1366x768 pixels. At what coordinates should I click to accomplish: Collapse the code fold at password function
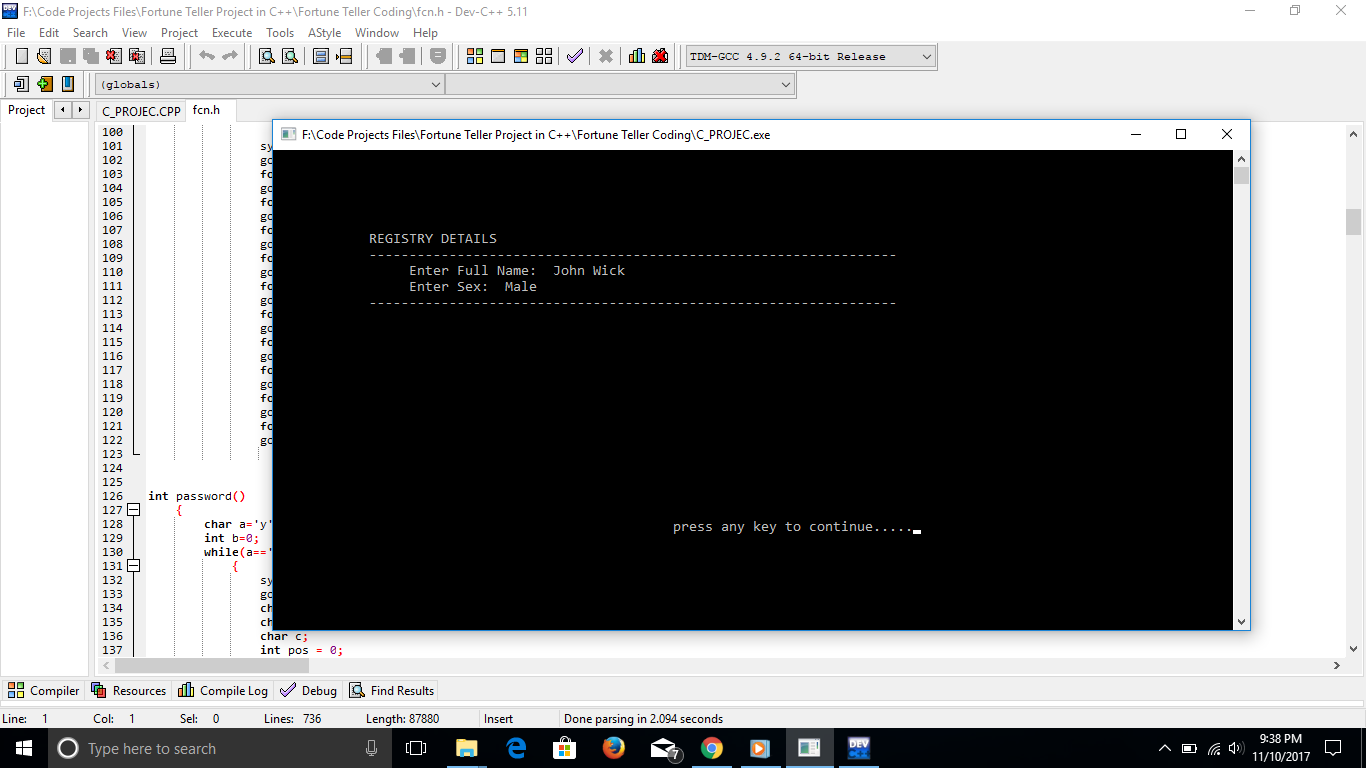click(x=133, y=509)
